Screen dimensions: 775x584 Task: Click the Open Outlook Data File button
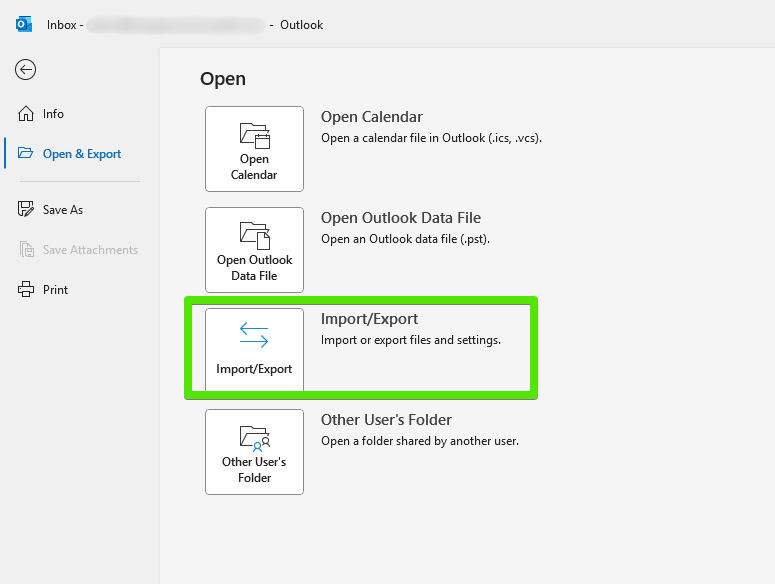(254, 250)
